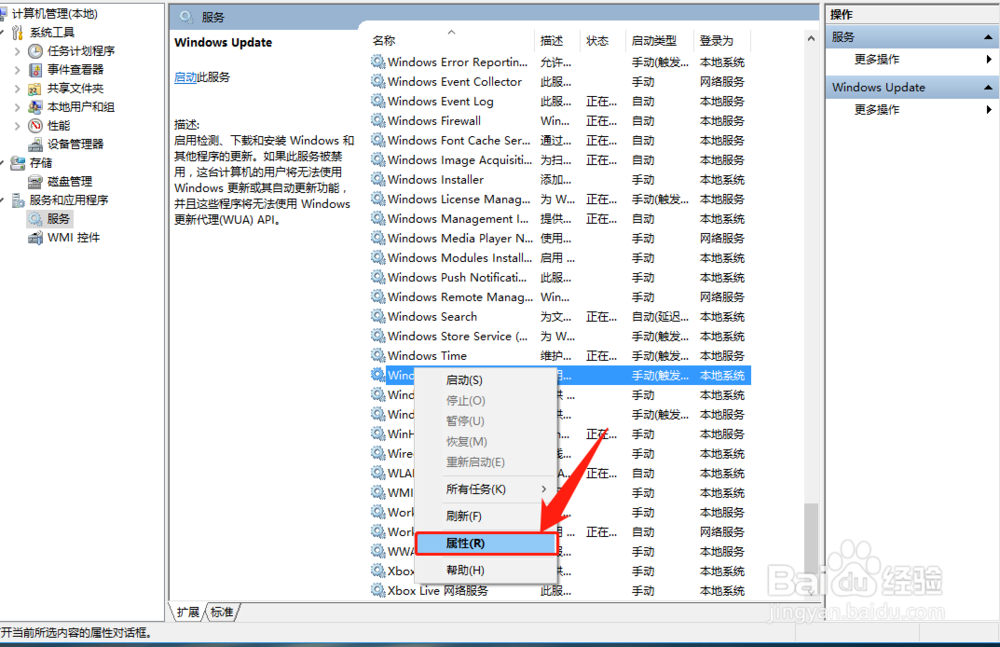Click the Performance (性能) icon
Screen dimensions: 1000x647
click(x=36, y=126)
